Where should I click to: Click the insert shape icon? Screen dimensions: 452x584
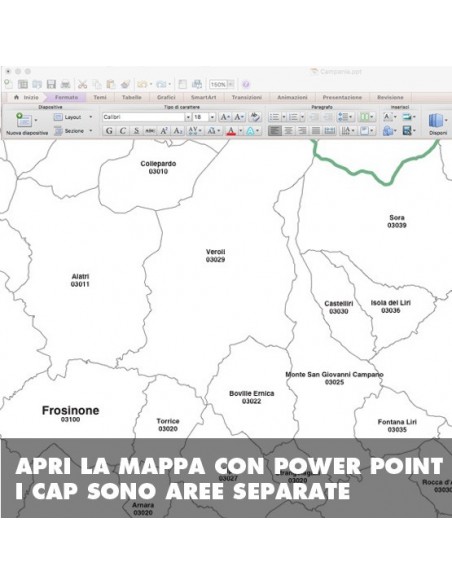[389, 131]
